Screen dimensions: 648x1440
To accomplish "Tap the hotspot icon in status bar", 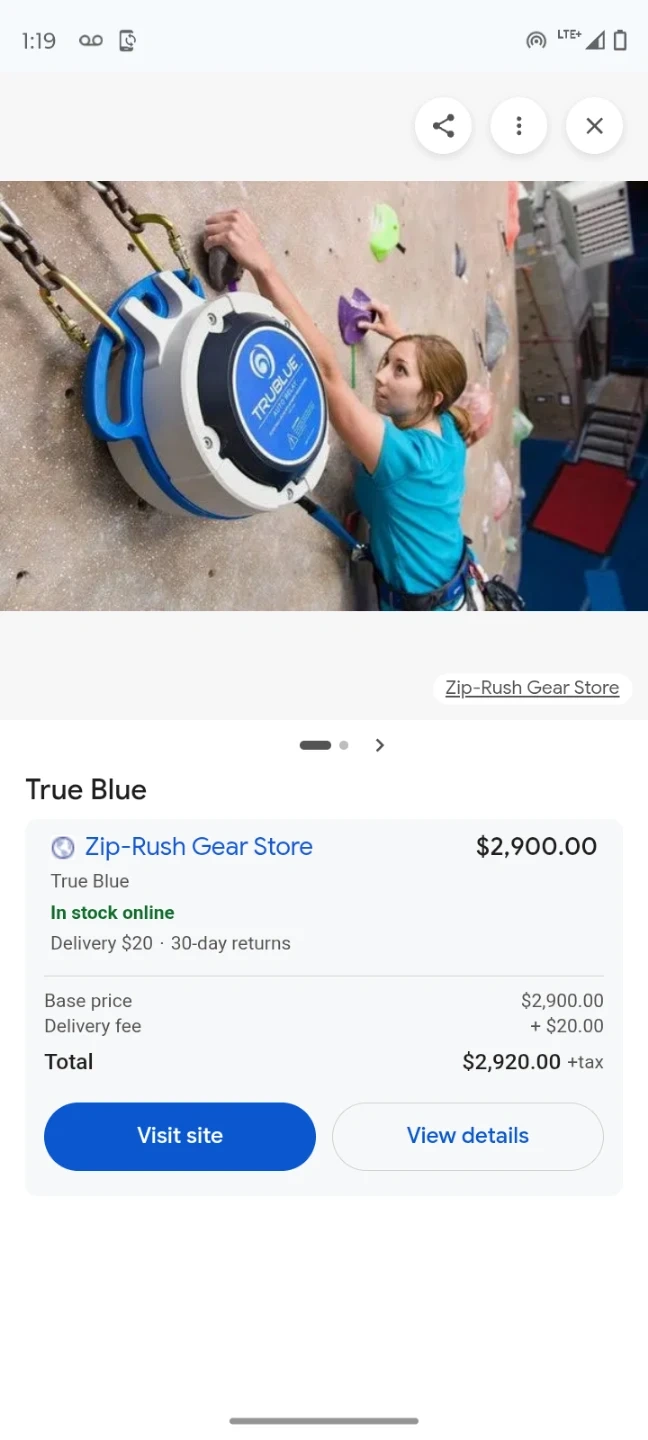I will point(537,41).
